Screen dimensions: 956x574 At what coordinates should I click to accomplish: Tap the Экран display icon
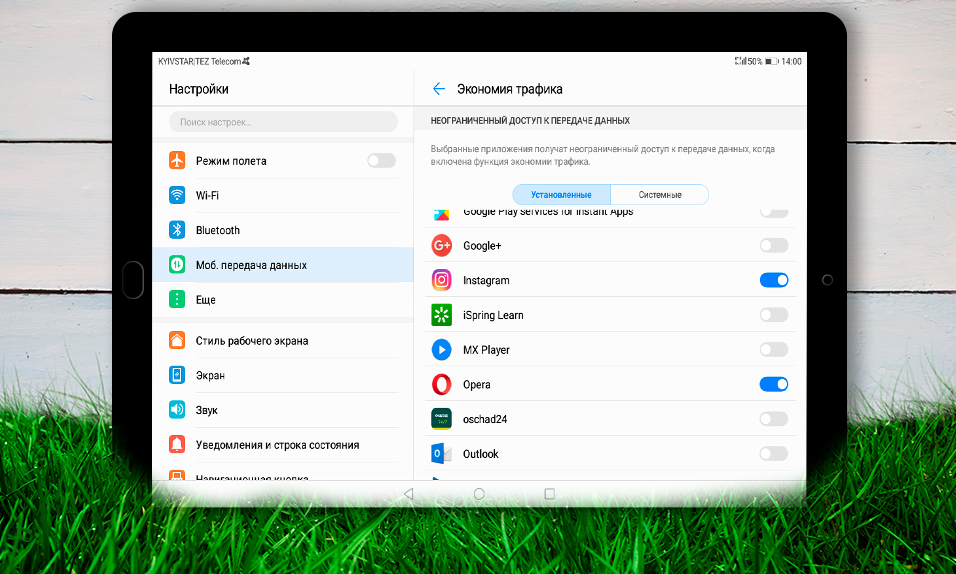coord(177,375)
